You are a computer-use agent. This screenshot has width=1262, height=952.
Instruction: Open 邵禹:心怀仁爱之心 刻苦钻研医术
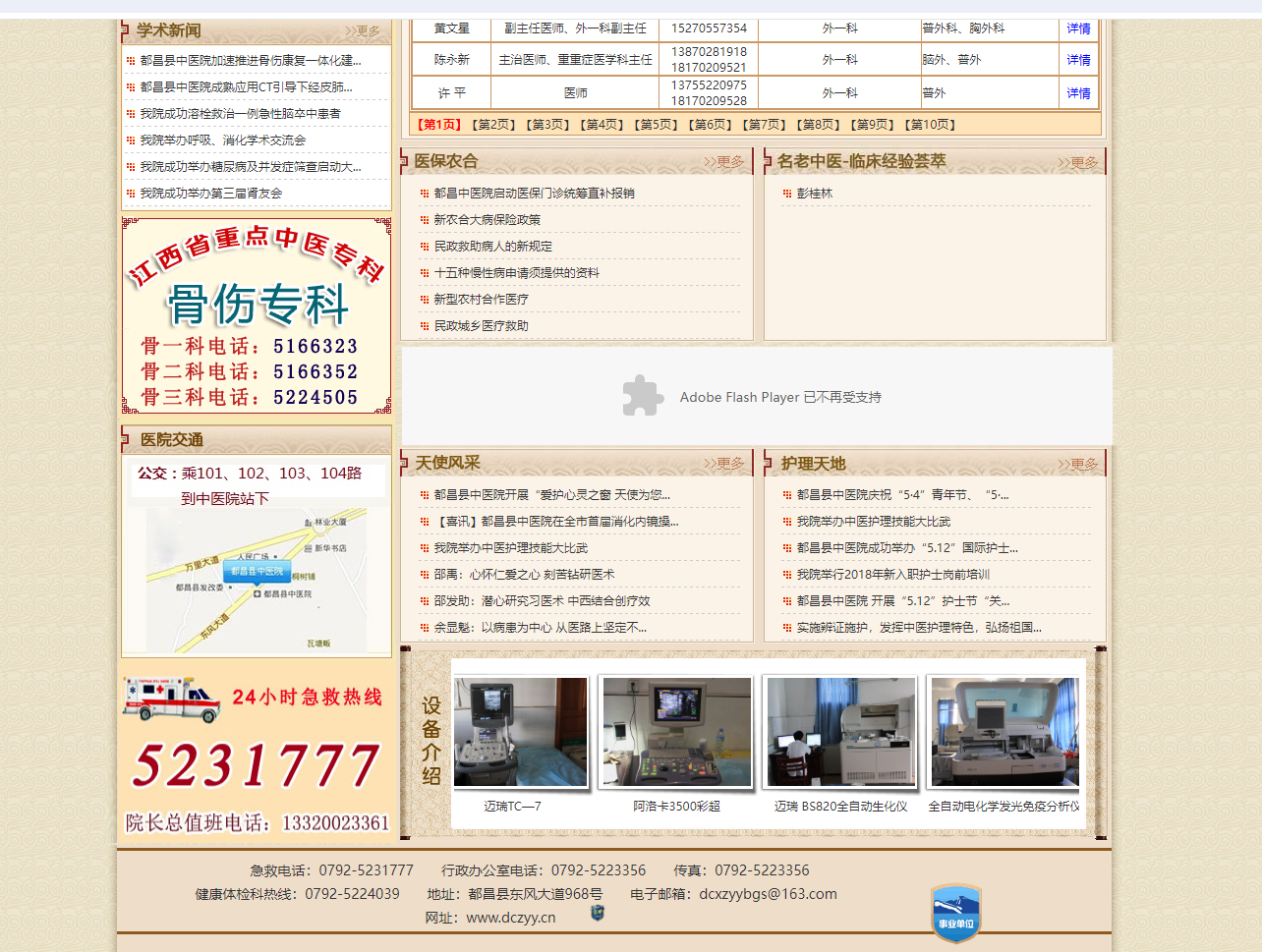click(x=524, y=575)
